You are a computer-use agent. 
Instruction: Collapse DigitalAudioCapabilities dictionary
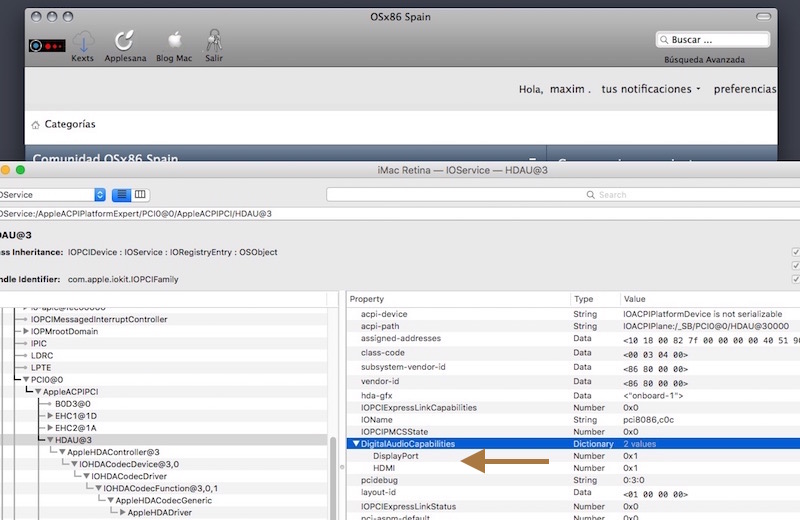click(x=356, y=444)
